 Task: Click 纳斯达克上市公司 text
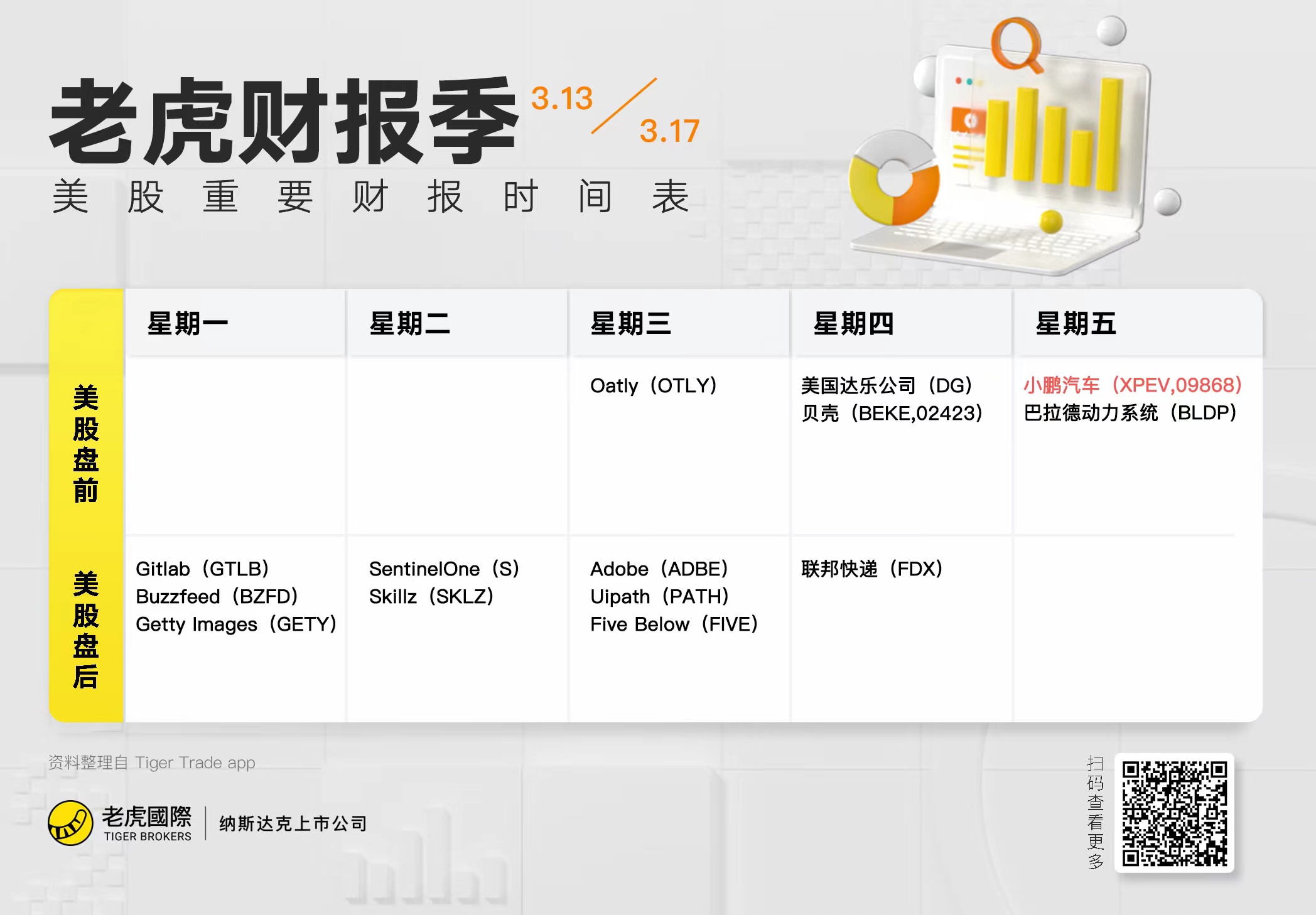click(293, 823)
